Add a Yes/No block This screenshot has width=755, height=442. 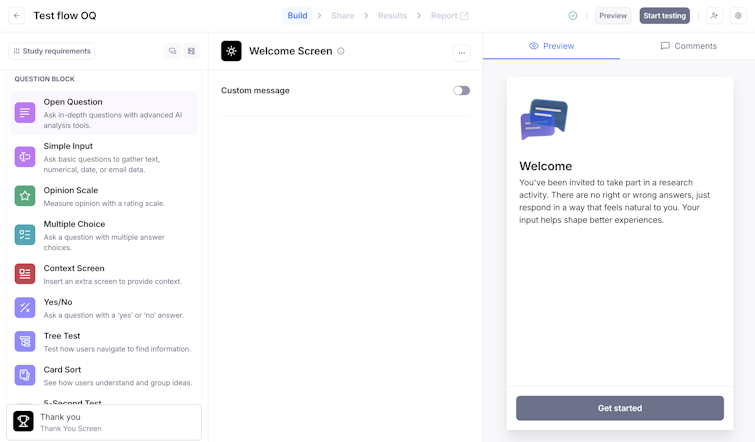104,308
